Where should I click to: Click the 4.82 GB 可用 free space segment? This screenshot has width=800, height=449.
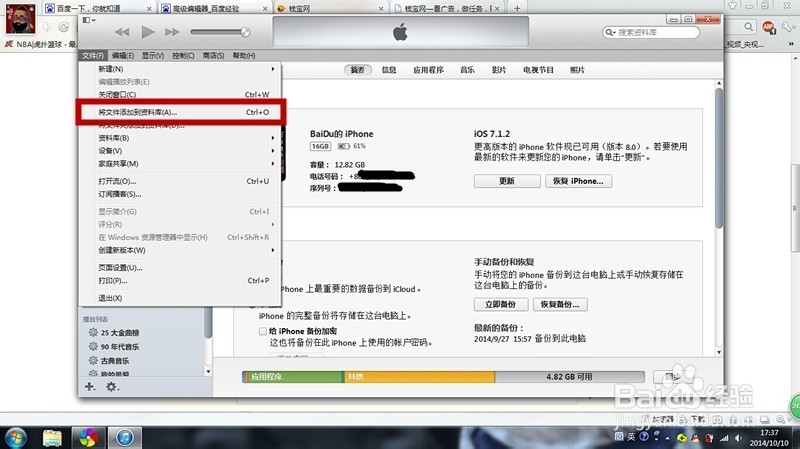pos(569,377)
